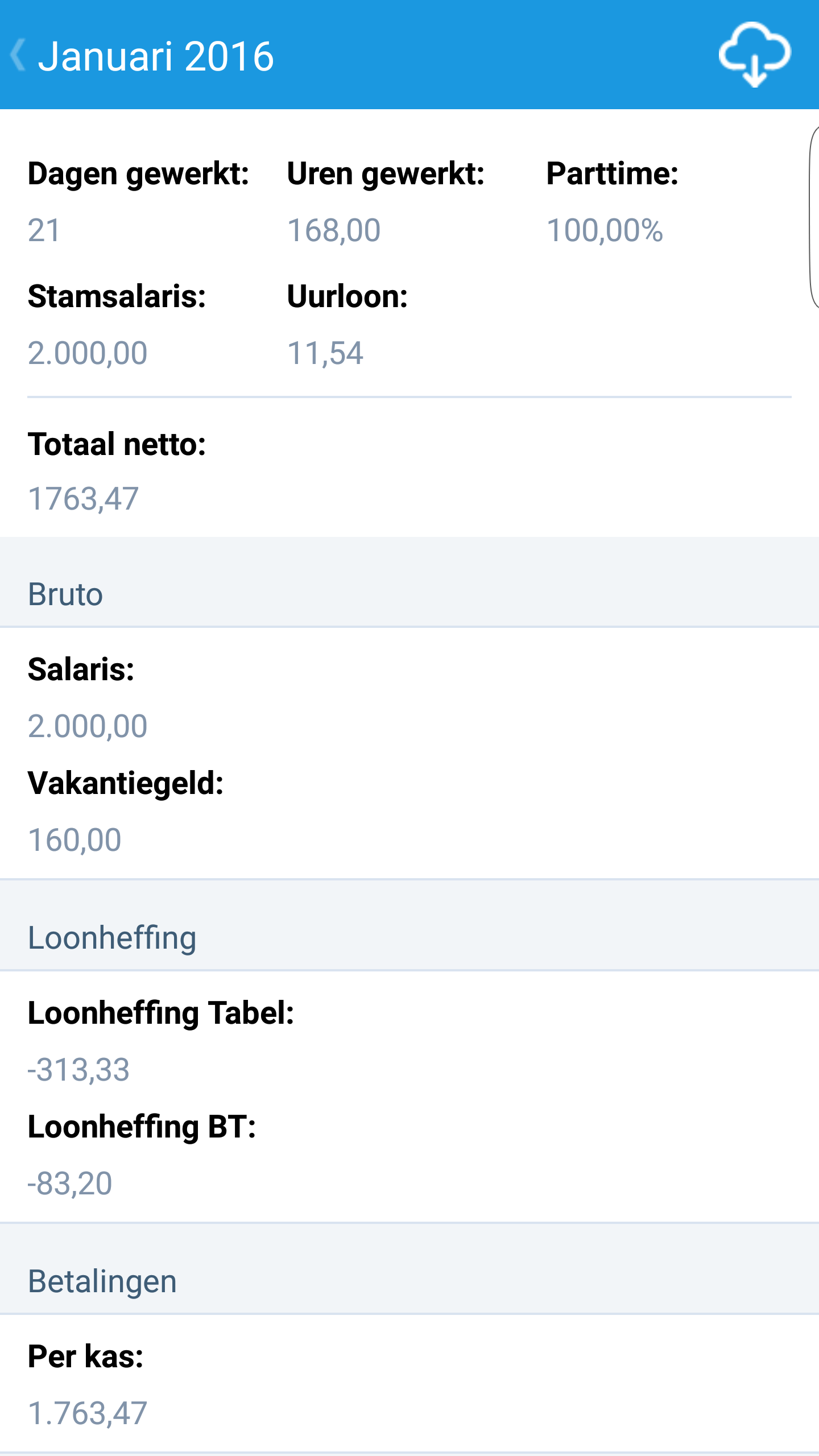
Task: Tap the Januari 2016 header title
Action: [156, 57]
